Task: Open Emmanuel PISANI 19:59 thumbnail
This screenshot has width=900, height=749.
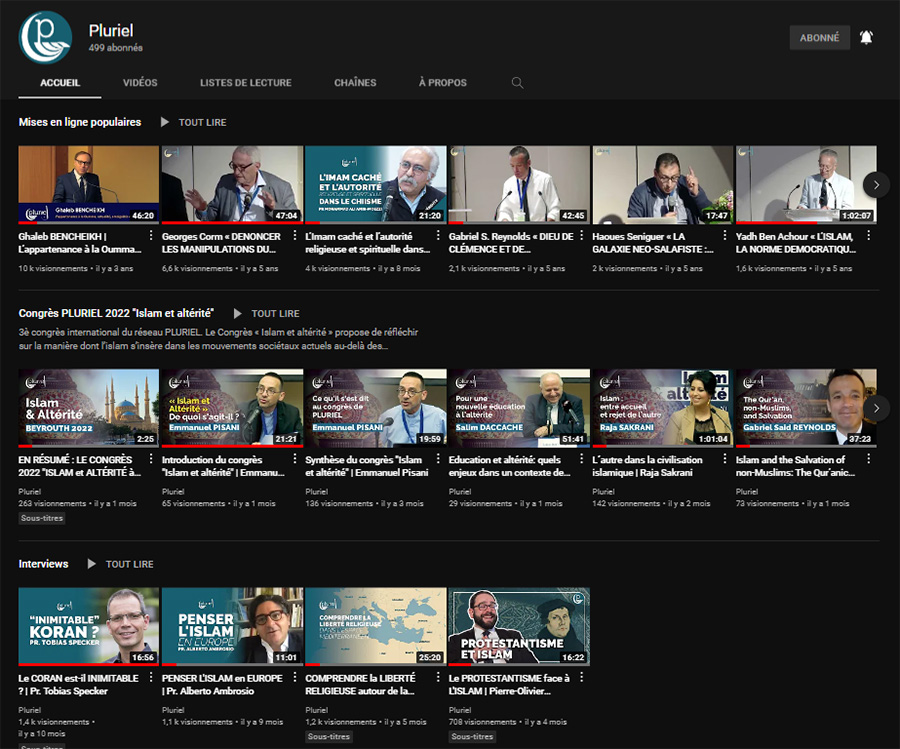Action: click(x=375, y=408)
